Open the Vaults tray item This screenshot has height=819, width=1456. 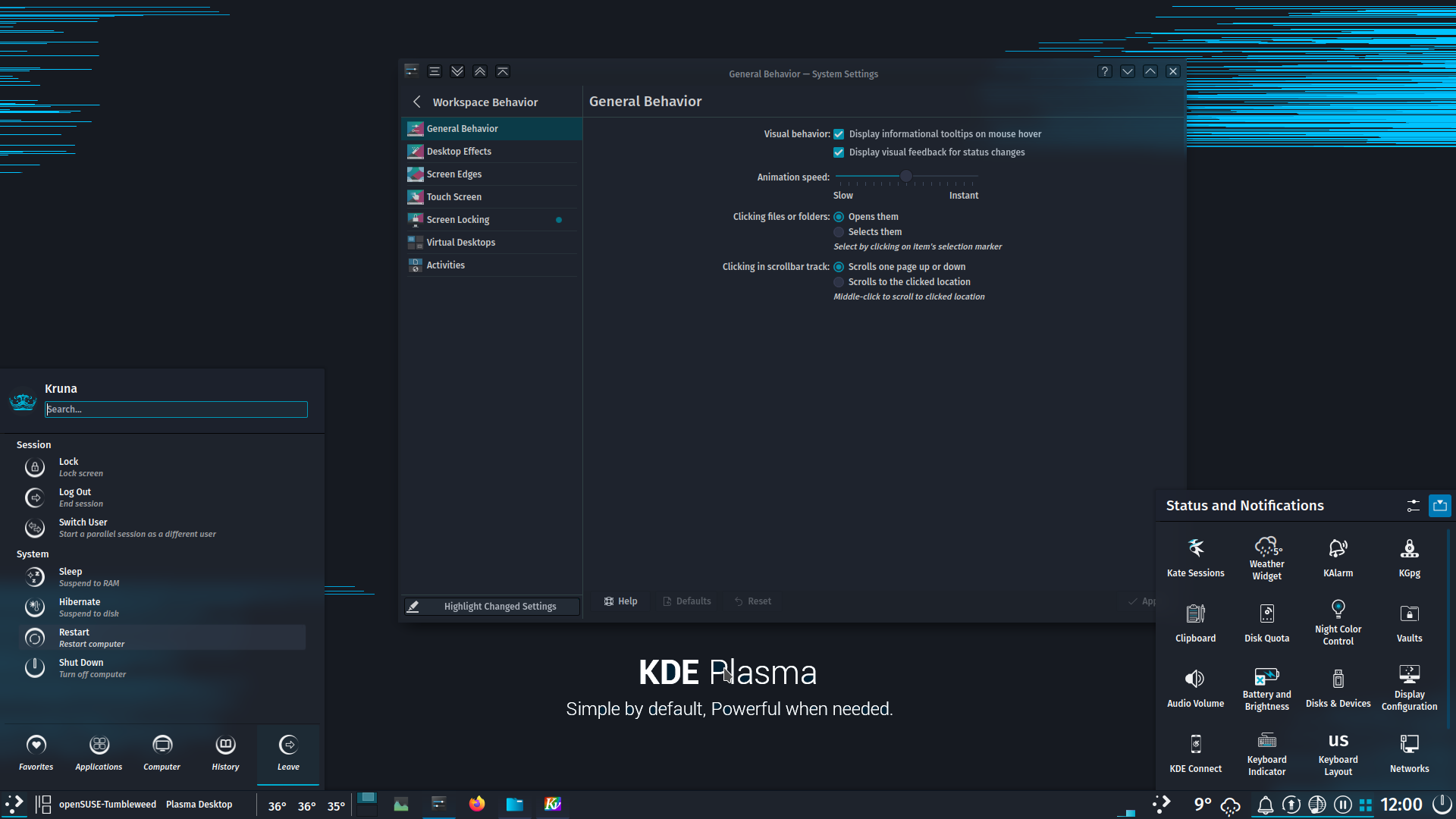tap(1409, 623)
